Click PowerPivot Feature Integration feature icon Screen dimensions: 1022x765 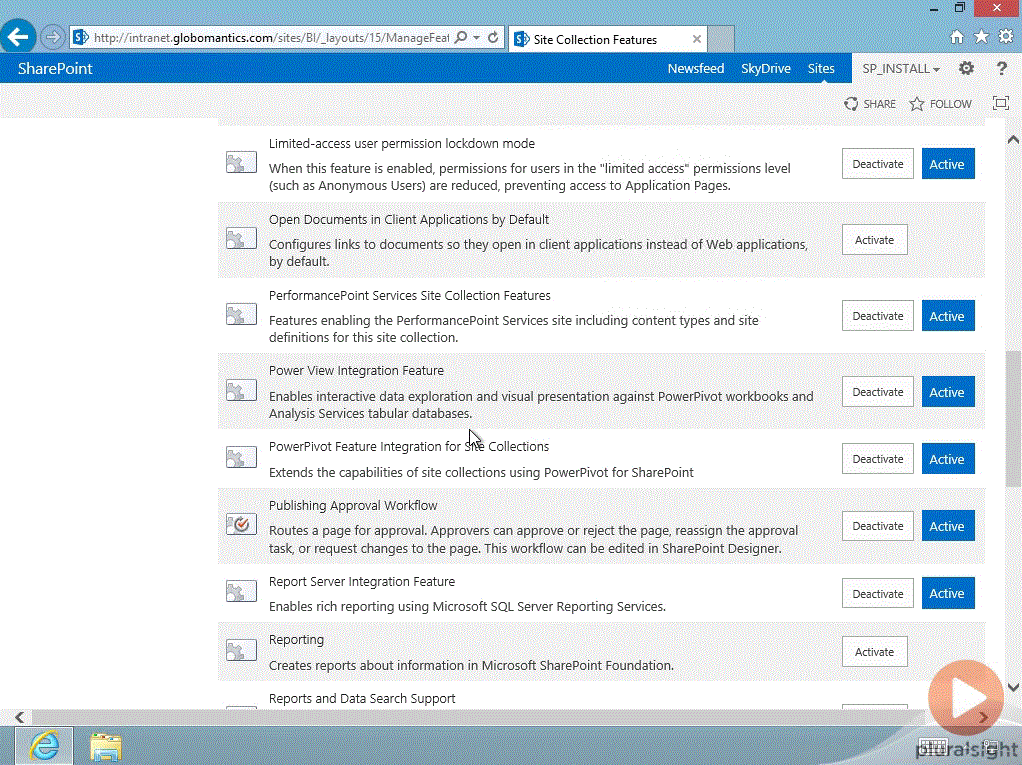tap(241, 457)
